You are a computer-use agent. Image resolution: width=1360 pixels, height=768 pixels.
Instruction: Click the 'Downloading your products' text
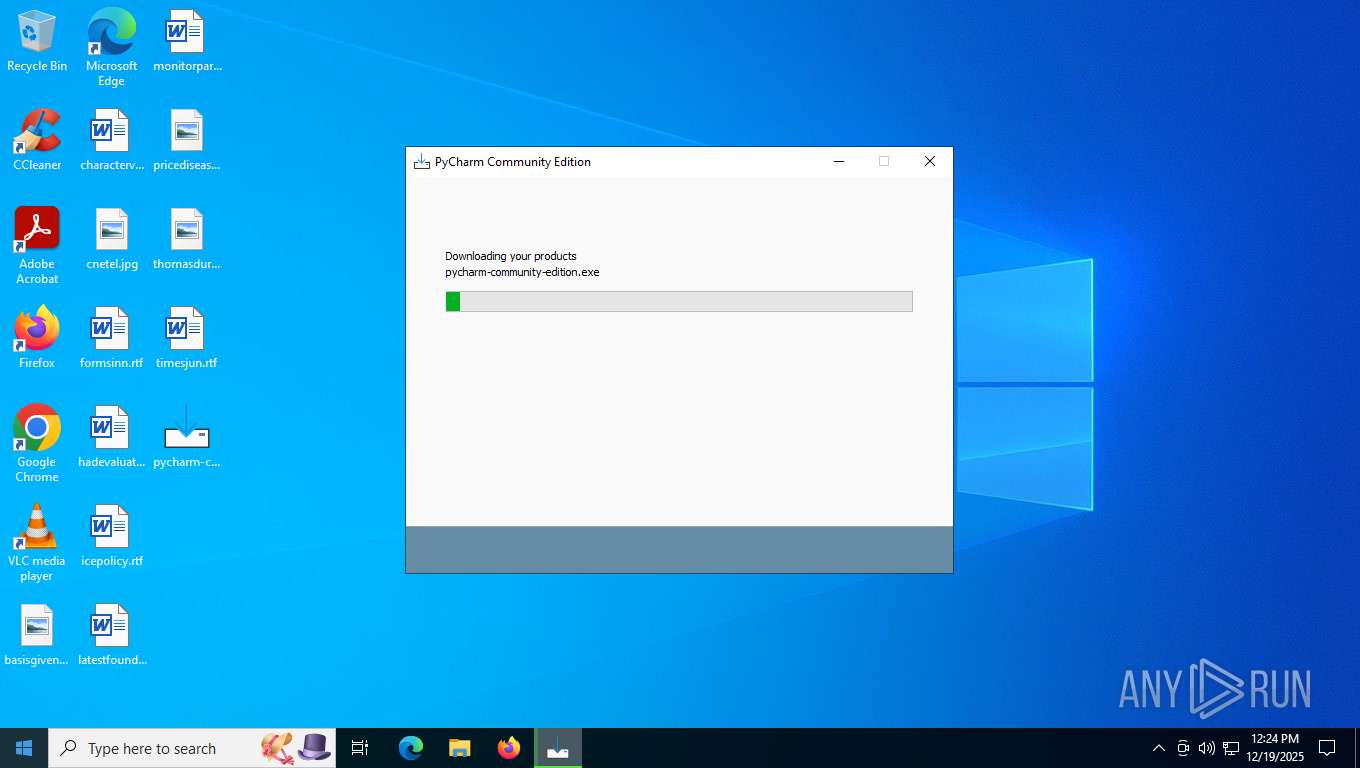[x=511, y=256]
